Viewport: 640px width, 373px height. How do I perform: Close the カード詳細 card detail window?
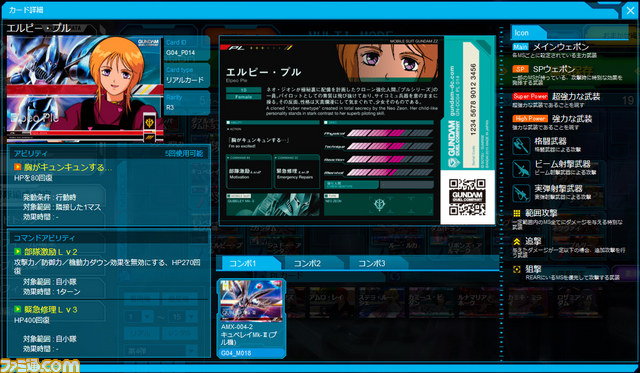tap(630, 11)
